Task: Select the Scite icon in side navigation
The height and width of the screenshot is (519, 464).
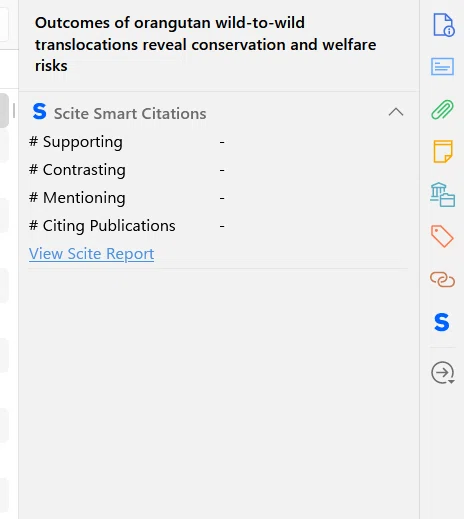Action: 442,322
